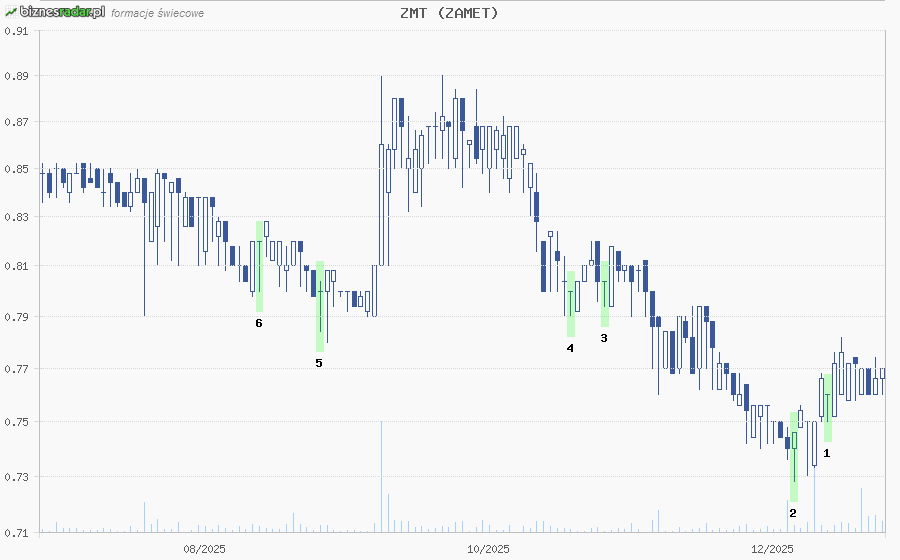Select candlestick pattern marker number 1
Image resolution: width=900 pixels, height=560 pixels.
pos(826,453)
